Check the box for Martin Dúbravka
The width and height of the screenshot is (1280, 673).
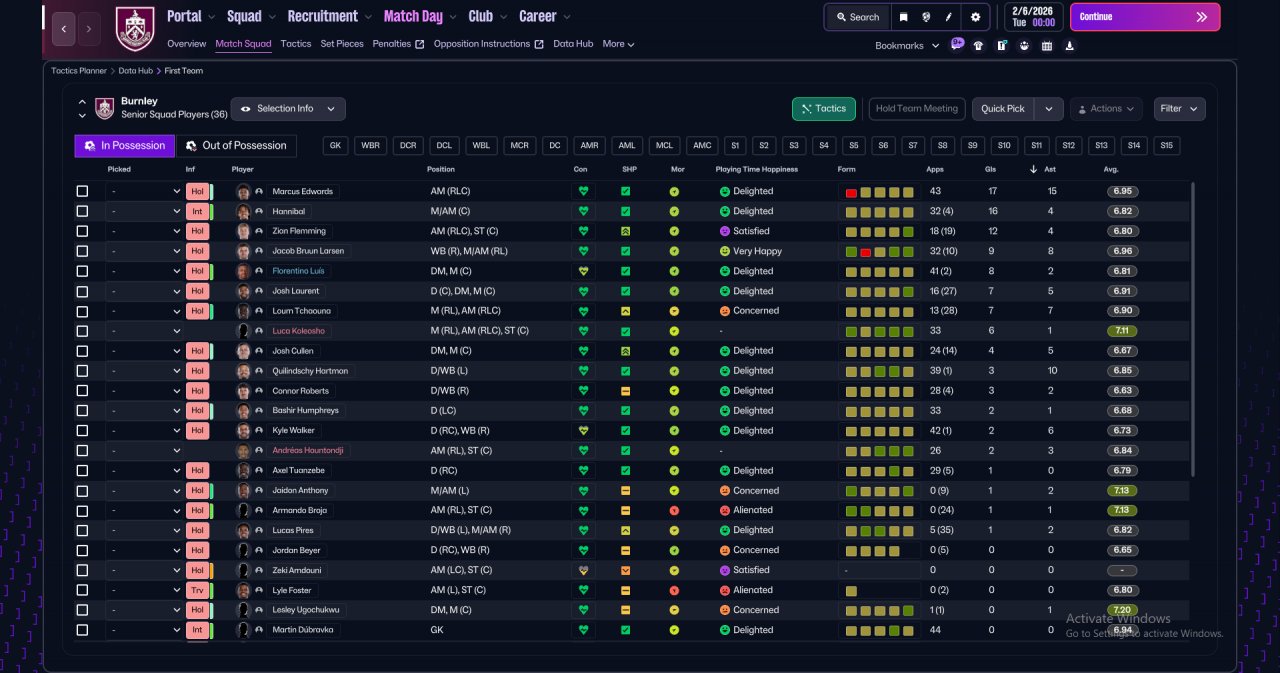[82, 630]
